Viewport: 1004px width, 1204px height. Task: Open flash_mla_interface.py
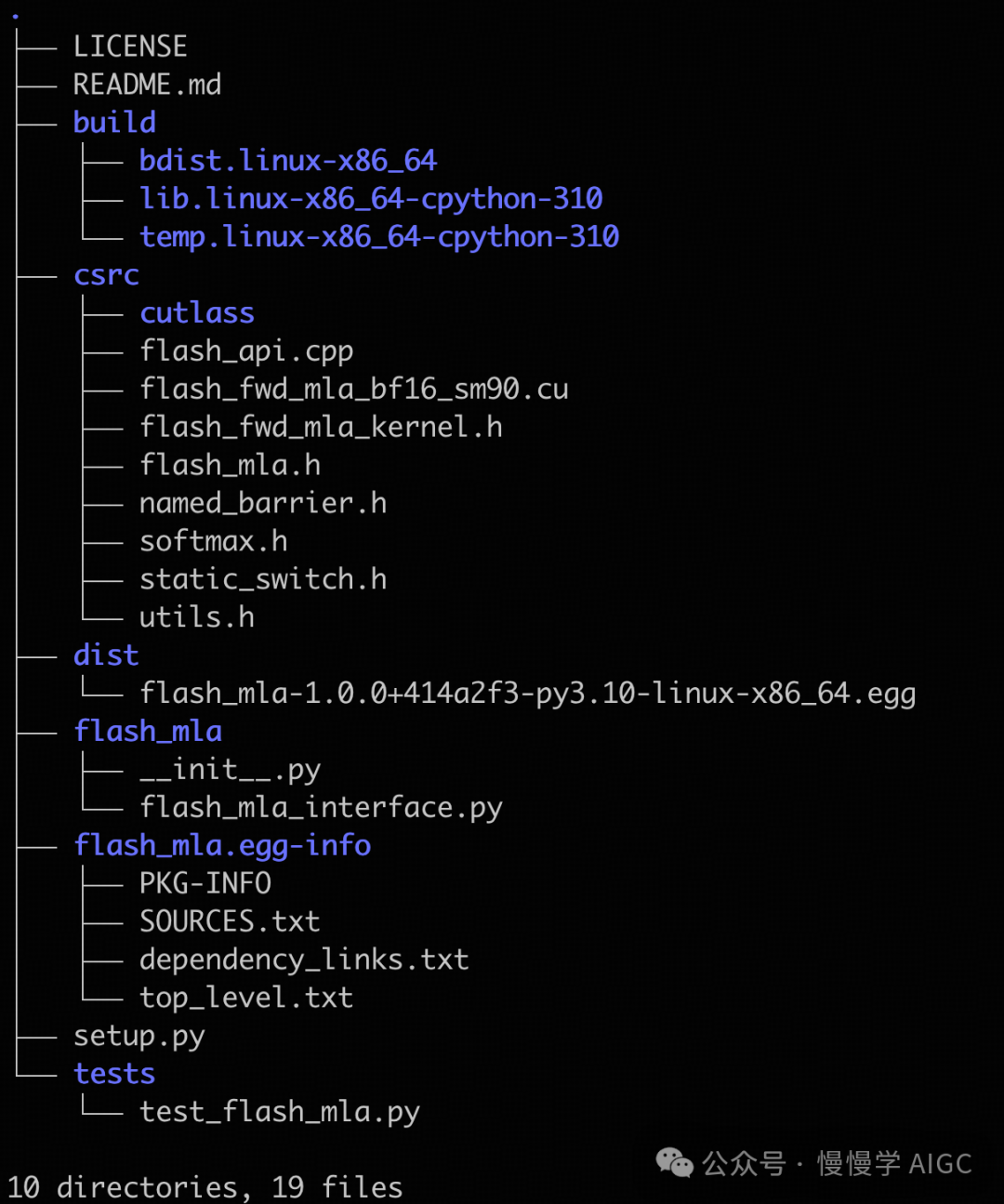coord(320,807)
